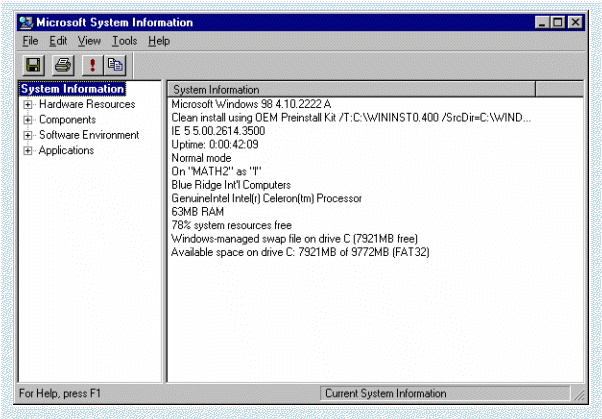The width and height of the screenshot is (602, 419).
Task: Click the System Information column header
Action: tap(351, 89)
